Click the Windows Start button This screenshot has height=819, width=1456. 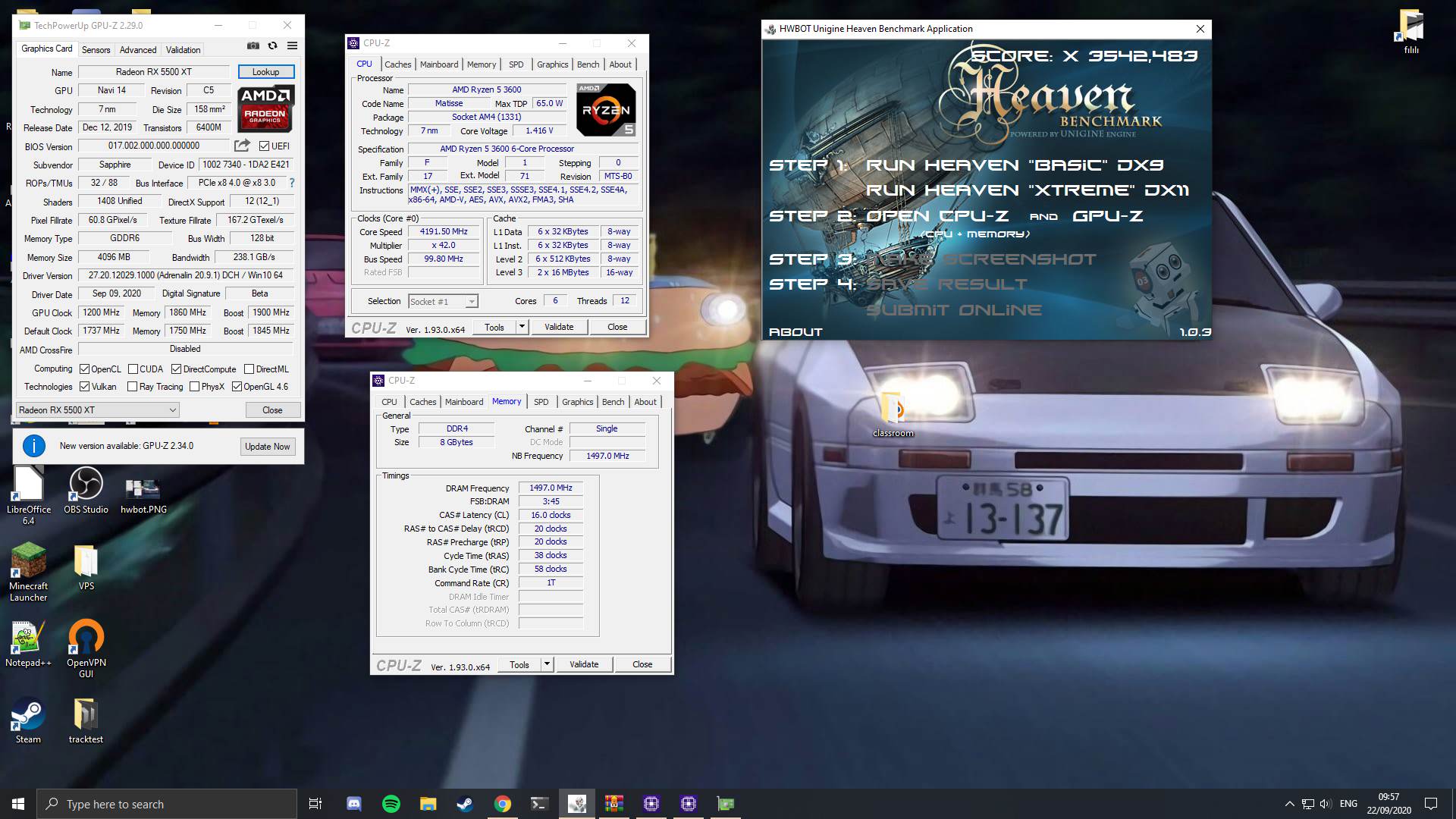[18, 804]
